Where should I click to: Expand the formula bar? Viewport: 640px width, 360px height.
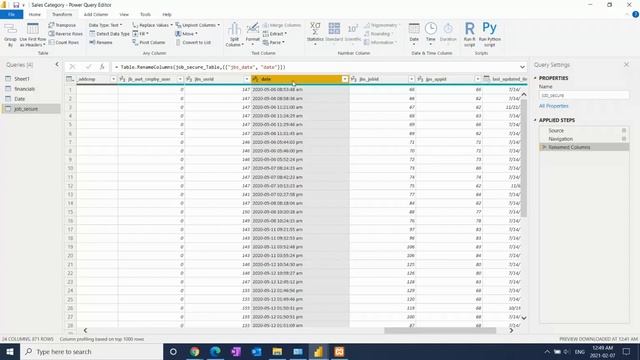pyautogui.click(x=522, y=67)
